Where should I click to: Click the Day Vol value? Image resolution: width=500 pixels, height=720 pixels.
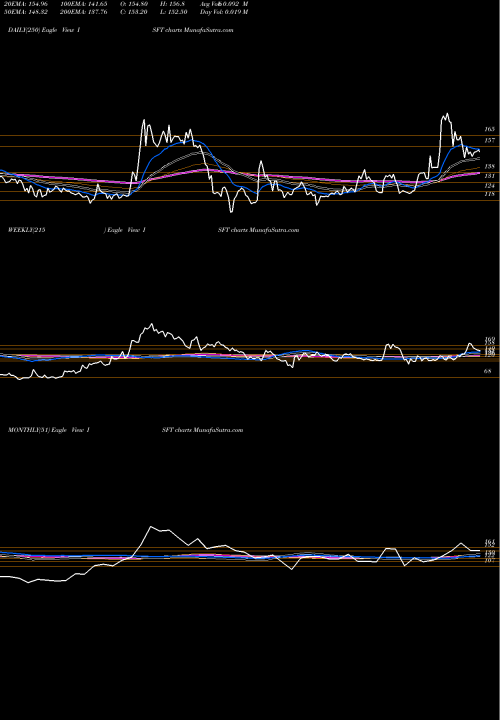224,11
